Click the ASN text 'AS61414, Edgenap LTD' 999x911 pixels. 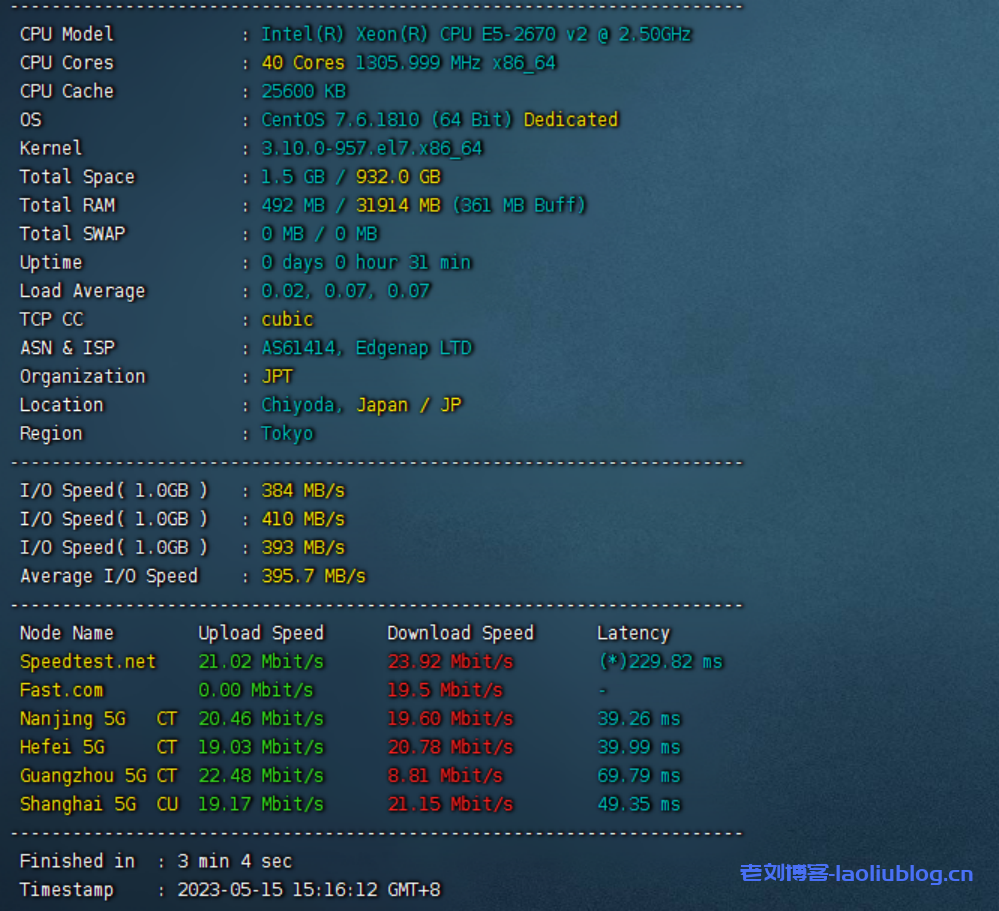click(x=366, y=348)
